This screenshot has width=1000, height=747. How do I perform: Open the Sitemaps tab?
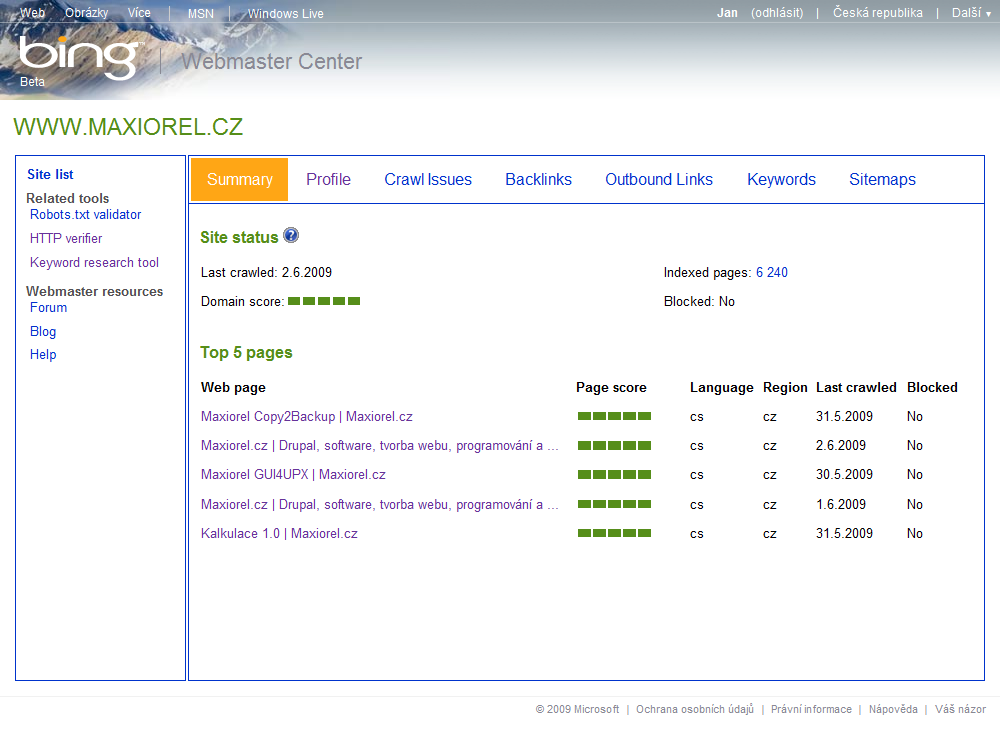point(882,179)
